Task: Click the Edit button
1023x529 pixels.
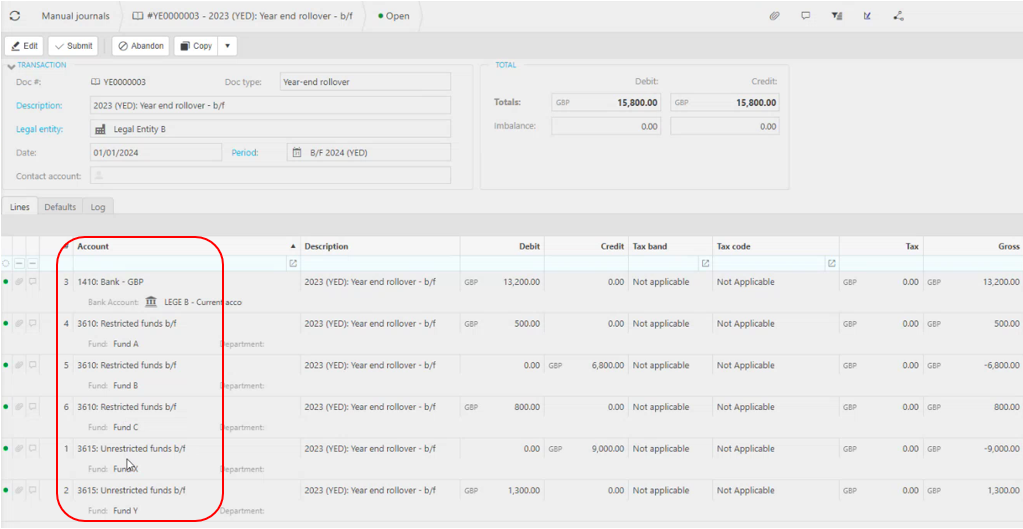Action: [25, 46]
